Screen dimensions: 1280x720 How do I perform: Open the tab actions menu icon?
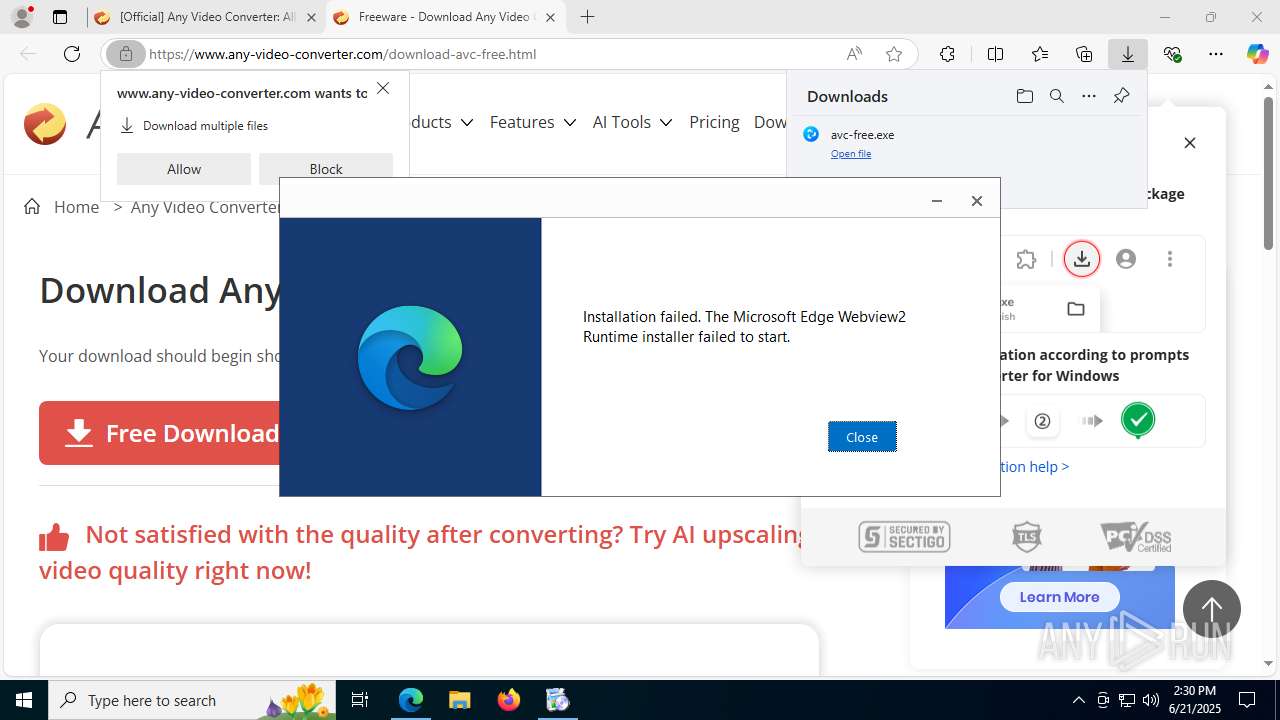[x=60, y=17]
